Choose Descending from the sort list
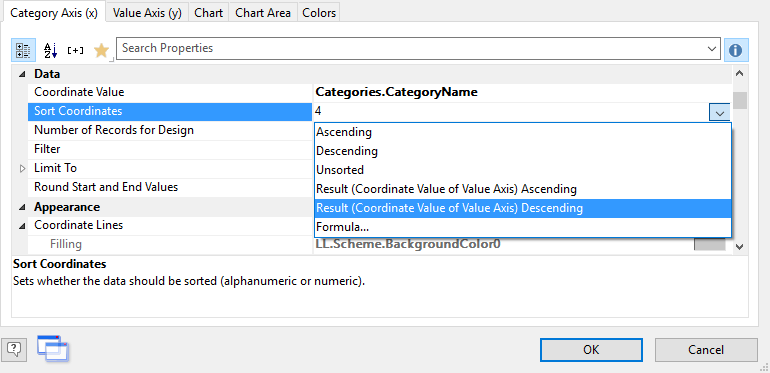Image resolution: width=770 pixels, height=373 pixels. [x=522, y=151]
